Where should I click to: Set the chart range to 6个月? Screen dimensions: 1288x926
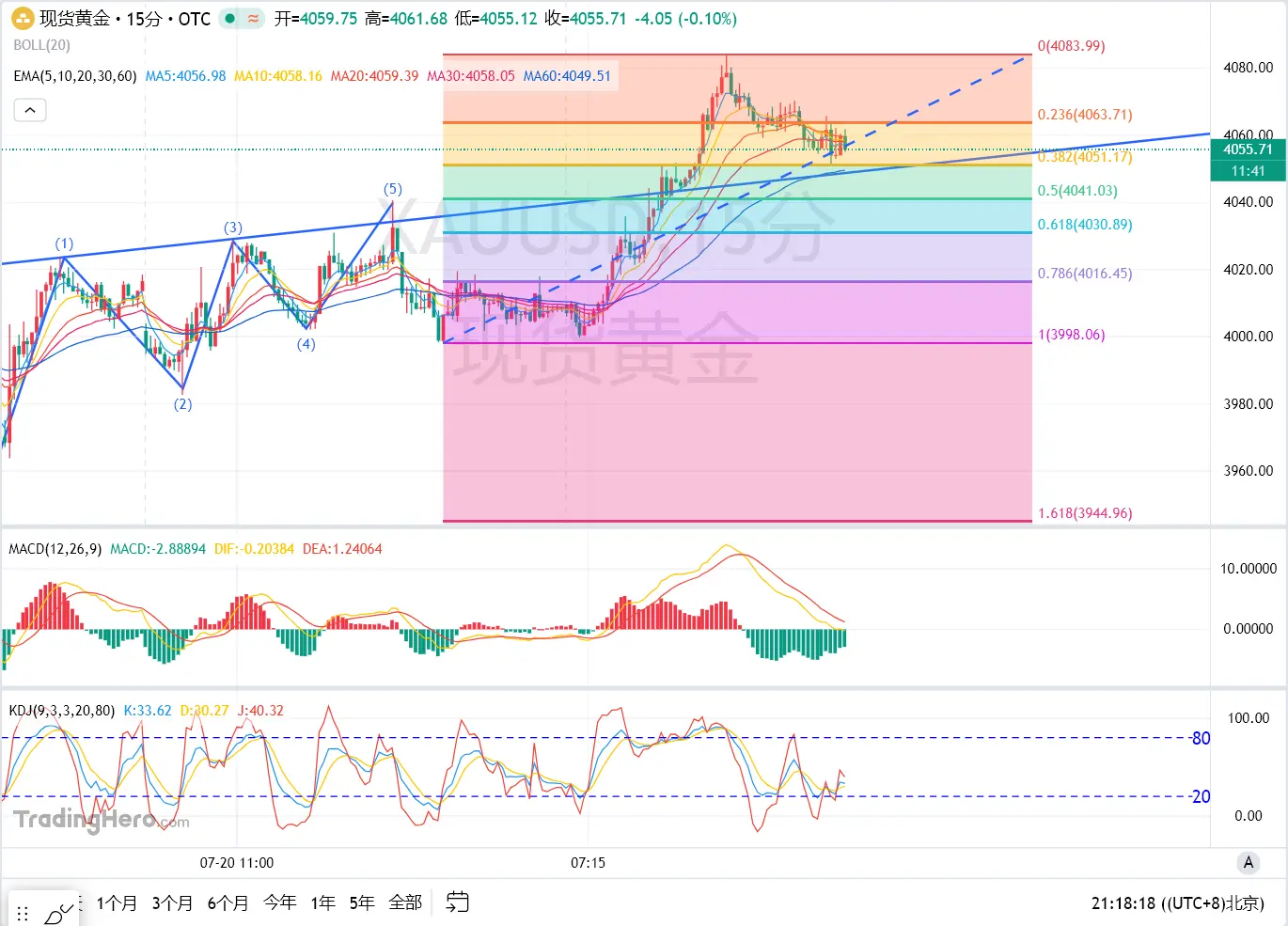click(228, 902)
